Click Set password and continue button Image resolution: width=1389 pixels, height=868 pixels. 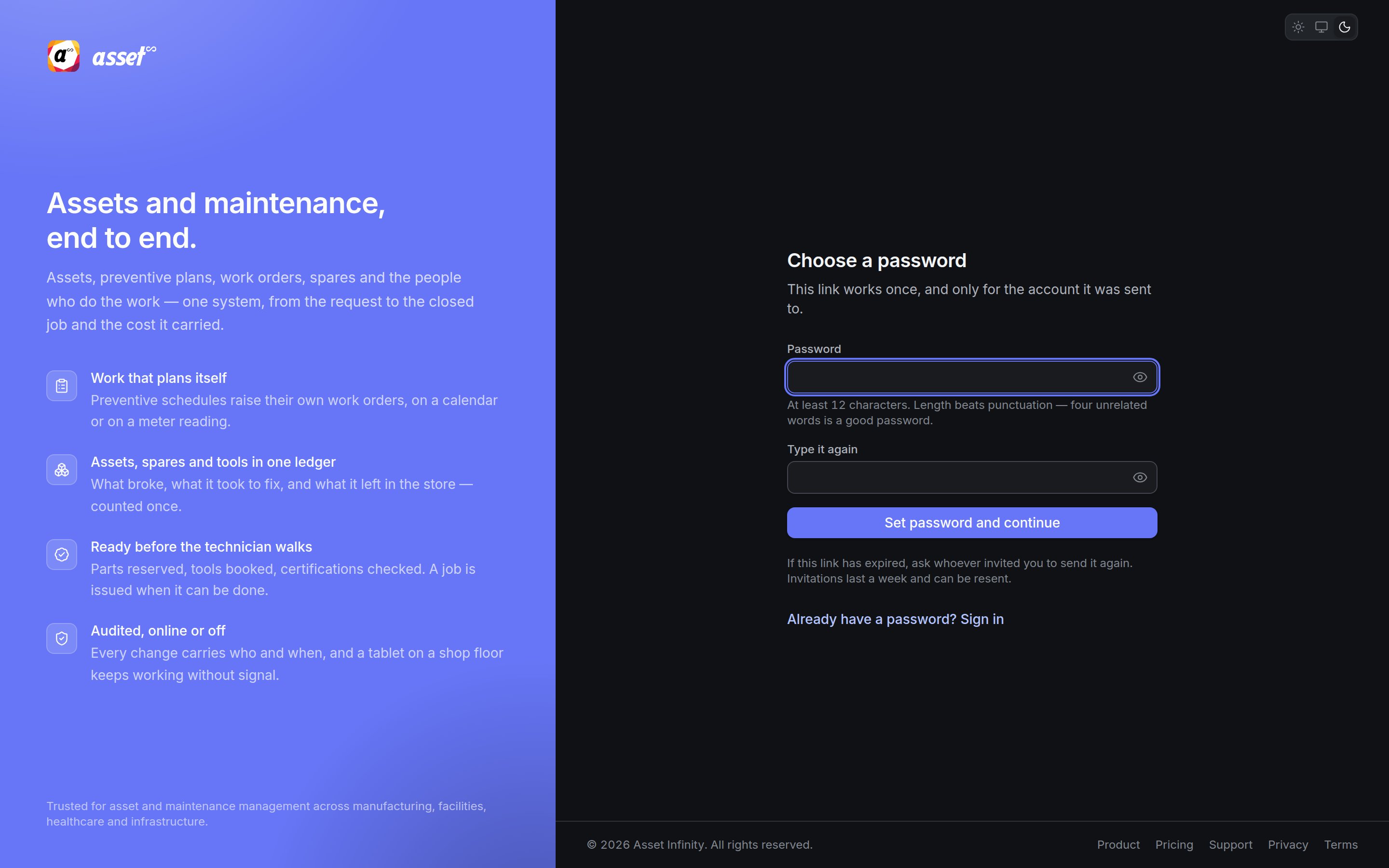coord(972,523)
